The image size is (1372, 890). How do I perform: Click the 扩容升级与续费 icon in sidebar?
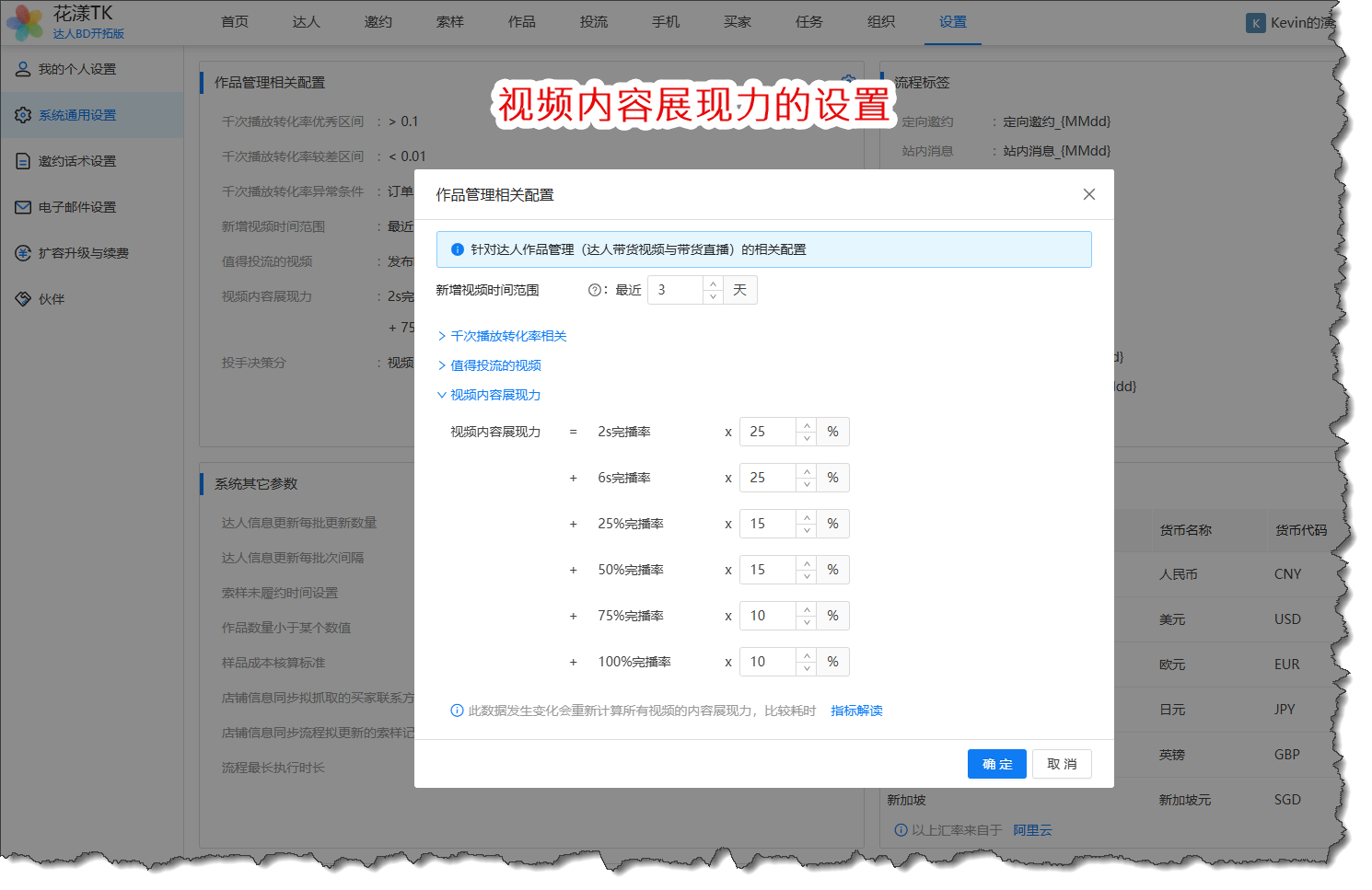[23, 253]
